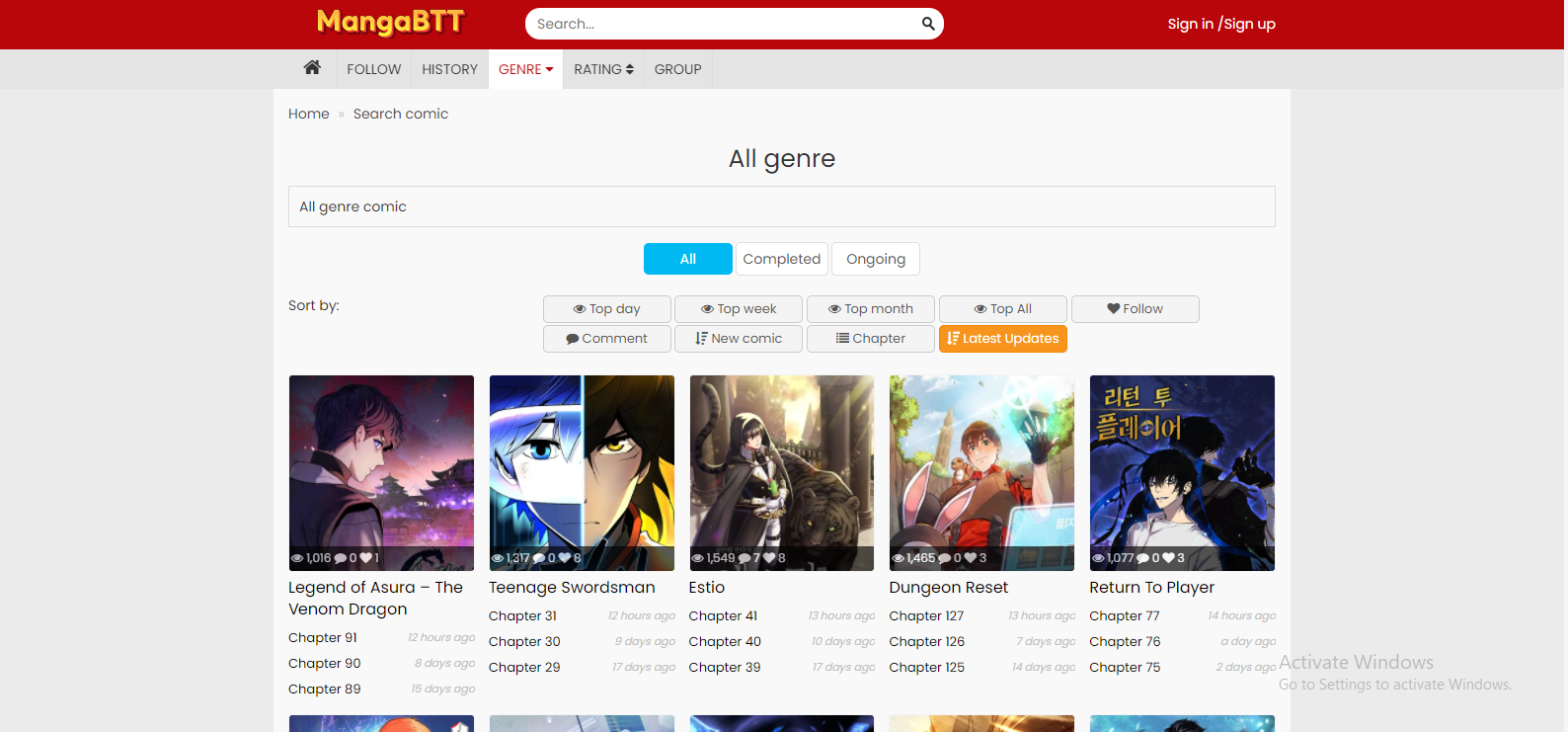Select the All status filter

(x=687, y=259)
